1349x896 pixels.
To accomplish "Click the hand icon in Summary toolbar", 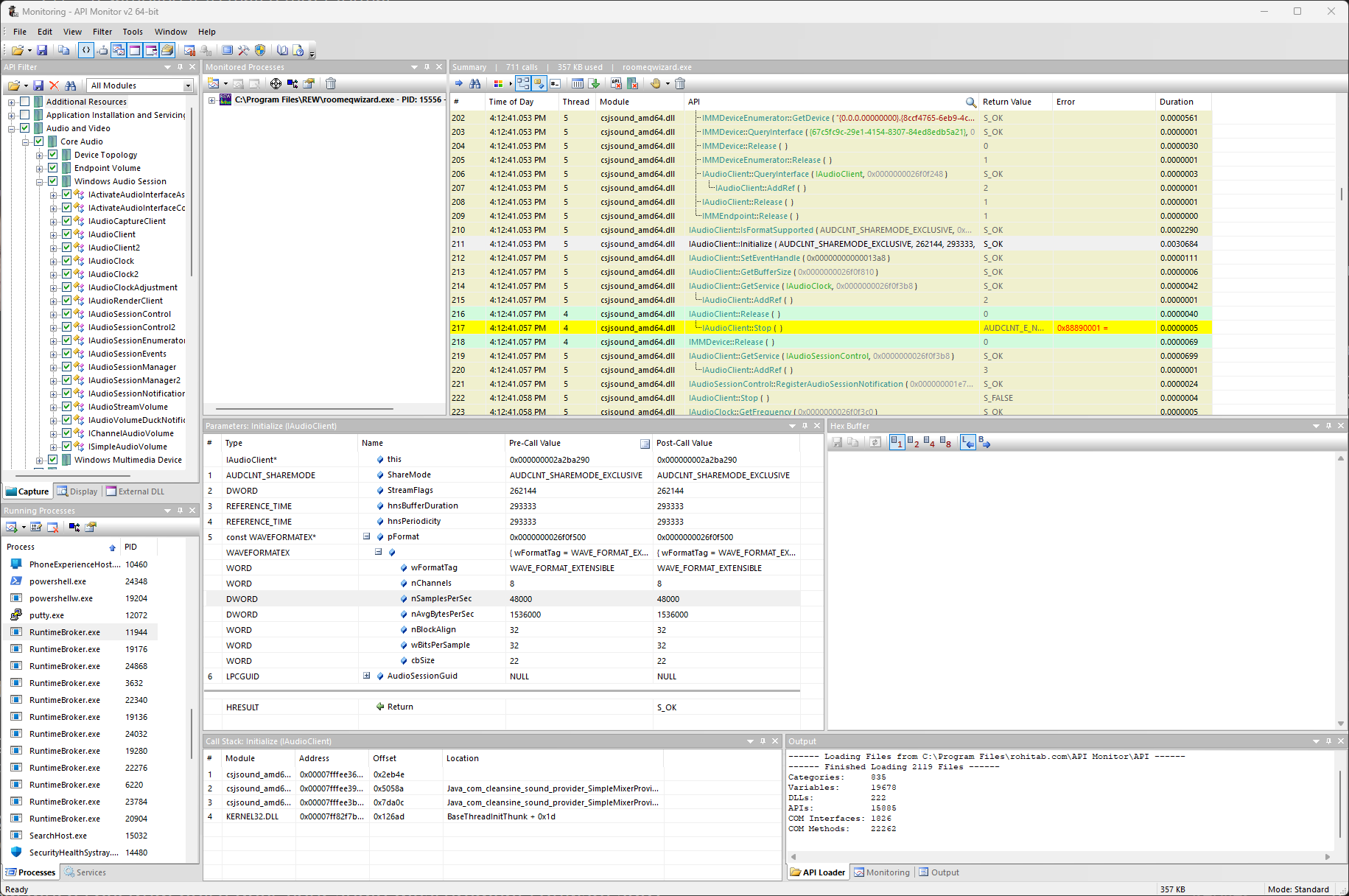I will (656, 83).
